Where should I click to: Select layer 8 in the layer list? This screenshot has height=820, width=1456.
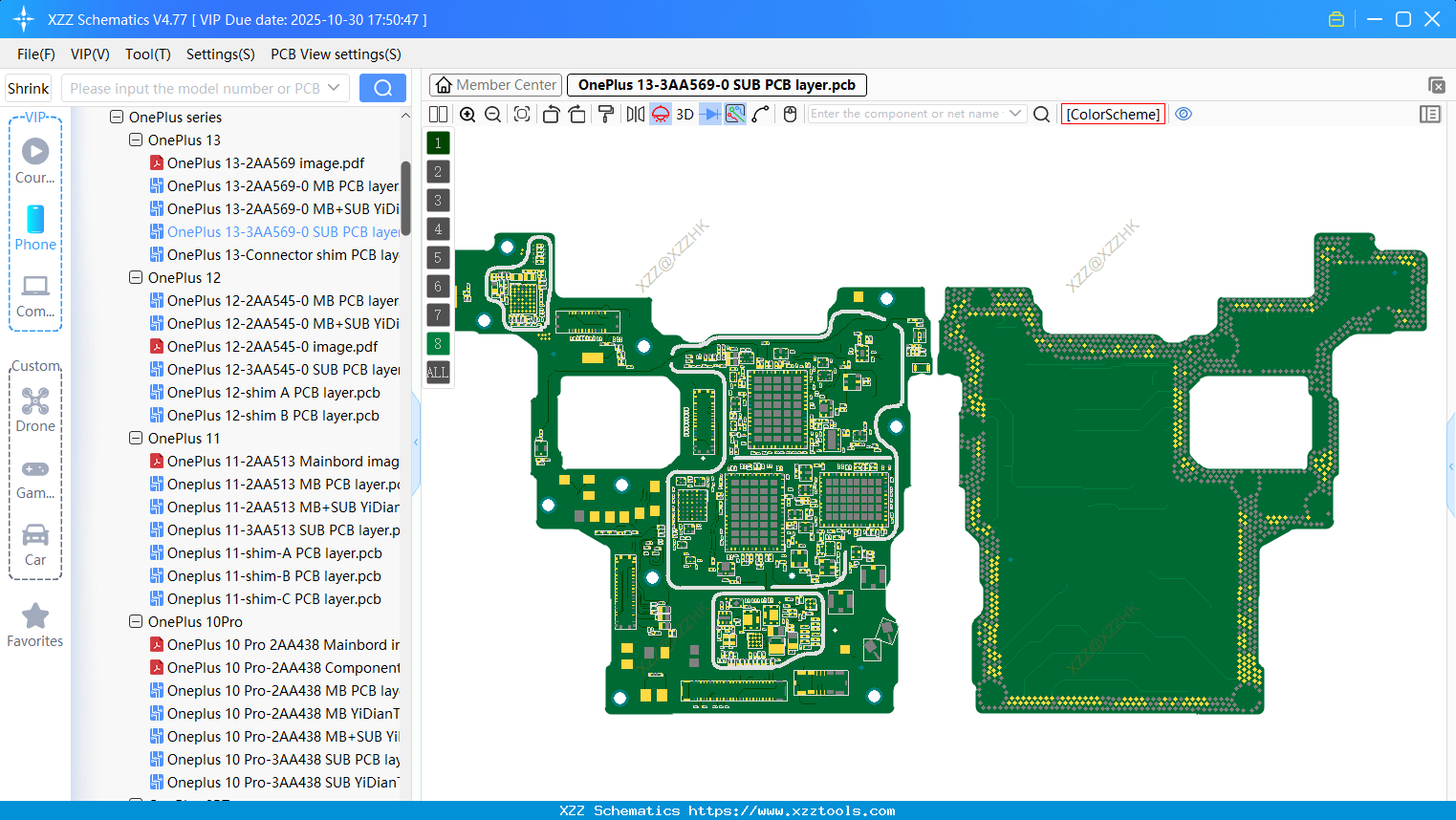click(437, 343)
